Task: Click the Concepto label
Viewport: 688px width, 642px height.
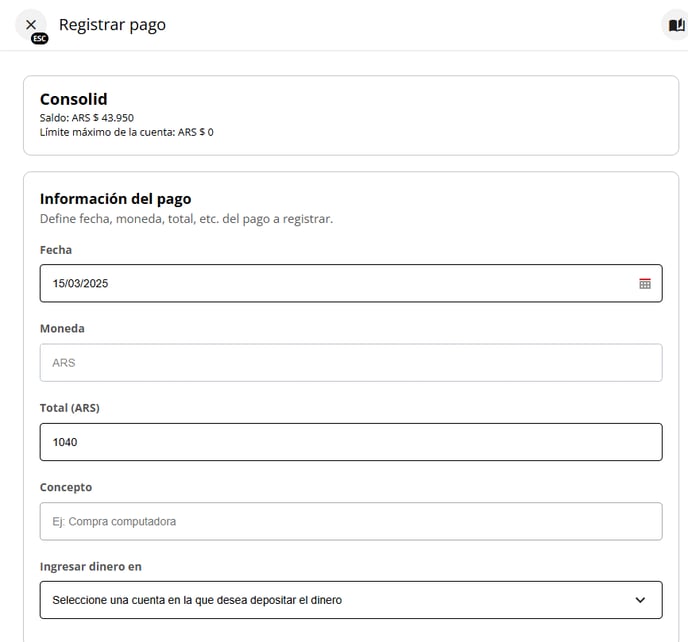Action: tap(66, 487)
